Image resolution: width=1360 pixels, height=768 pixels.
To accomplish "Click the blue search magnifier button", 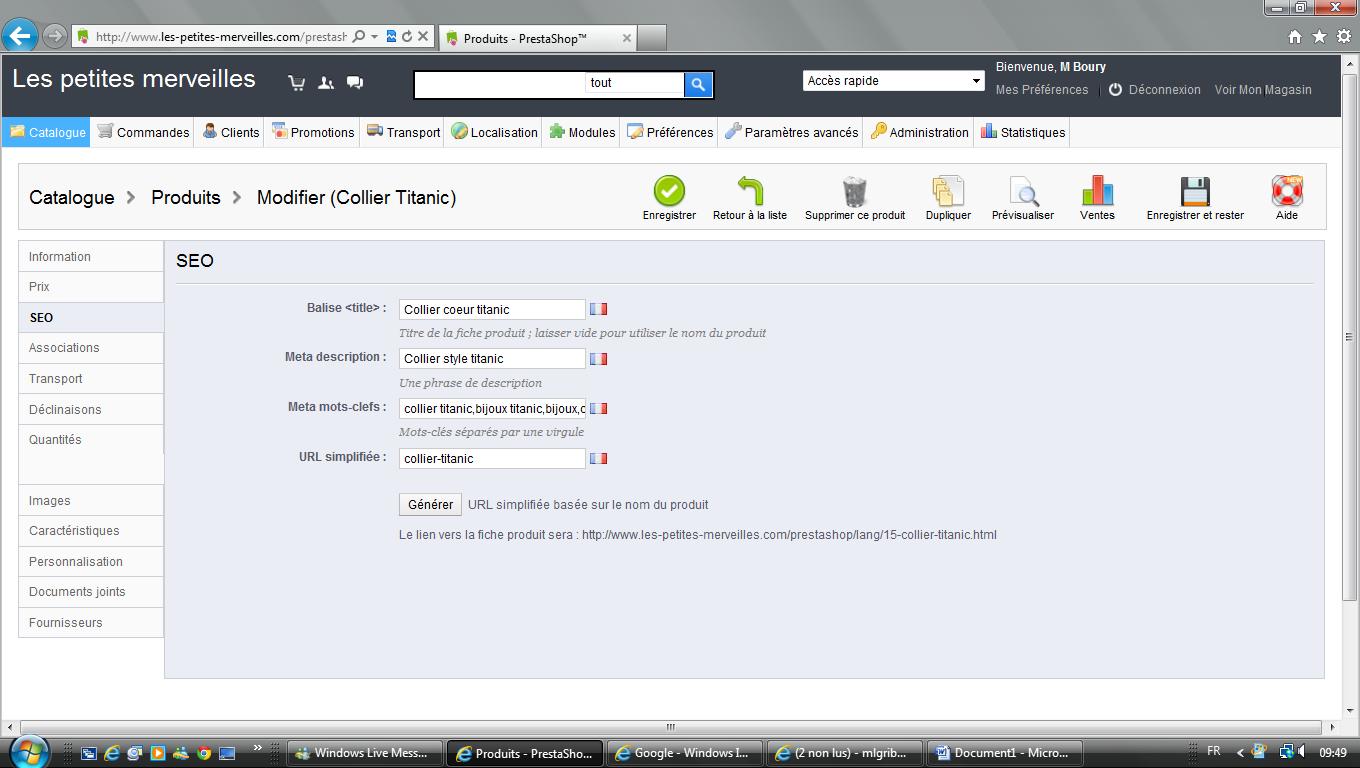I will coord(698,84).
